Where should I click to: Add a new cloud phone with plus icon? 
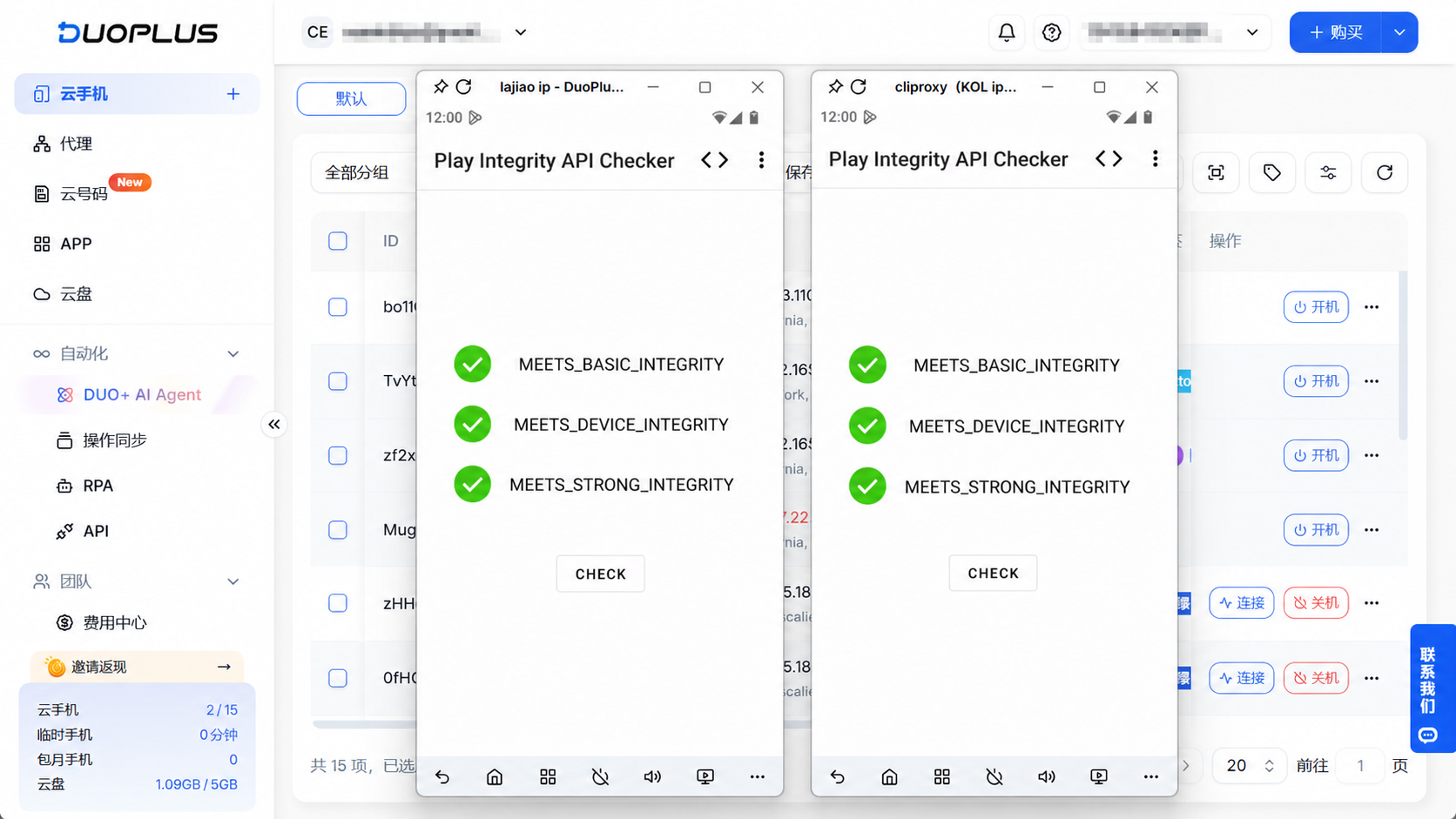click(x=233, y=94)
